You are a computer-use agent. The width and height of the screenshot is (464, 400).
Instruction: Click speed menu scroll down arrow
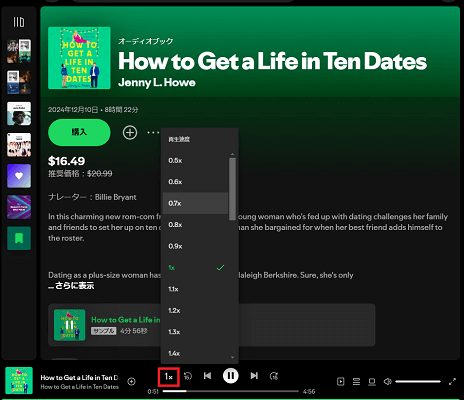[232, 358]
